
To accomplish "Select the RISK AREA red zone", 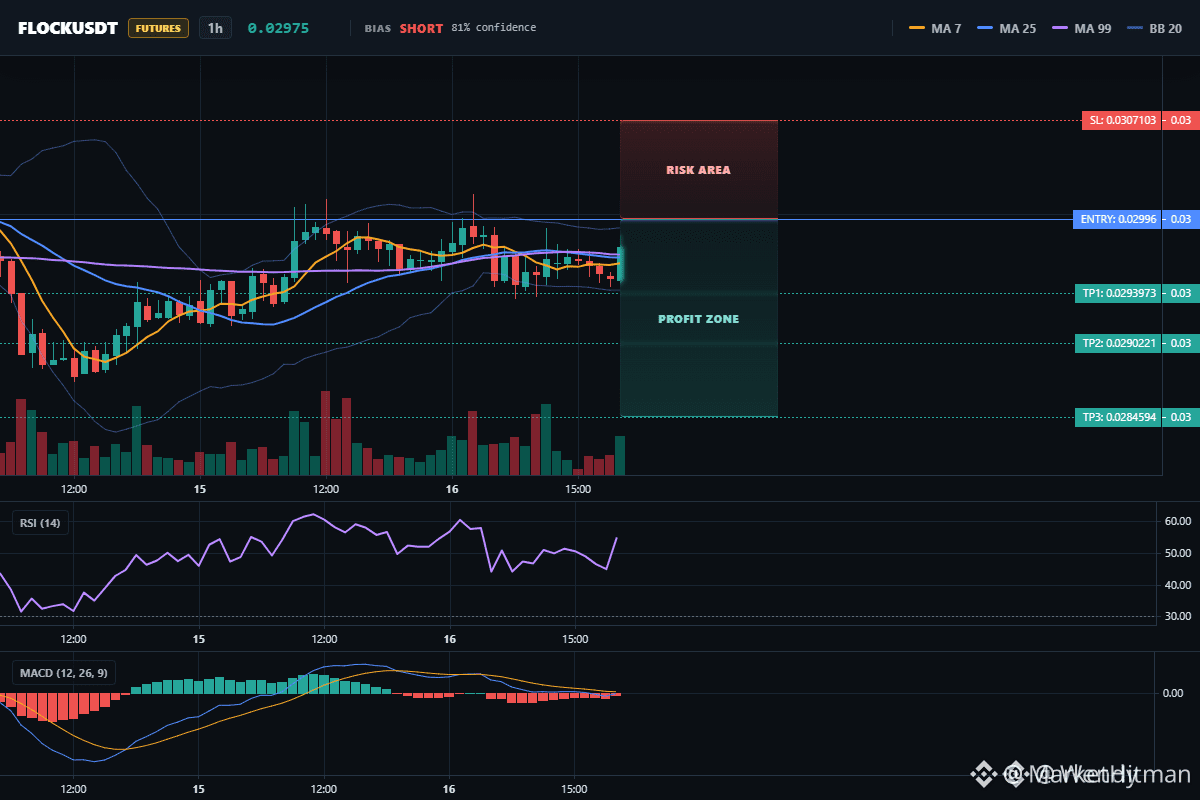I will pos(699,170).
